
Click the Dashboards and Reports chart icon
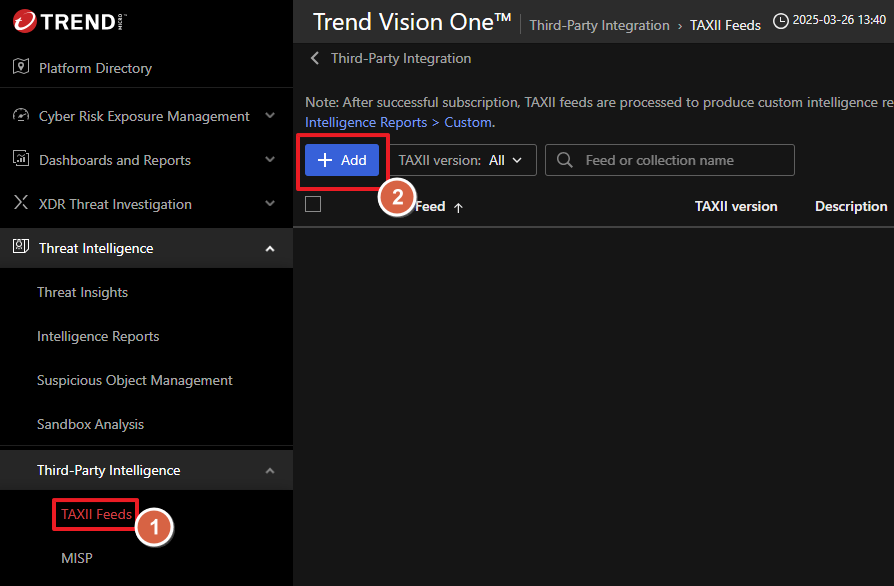[20, 160]
